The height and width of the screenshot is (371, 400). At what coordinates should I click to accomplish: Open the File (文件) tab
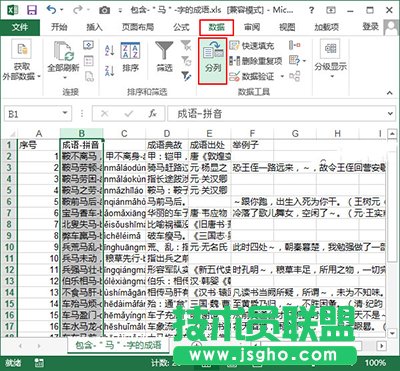coord(20,27)
